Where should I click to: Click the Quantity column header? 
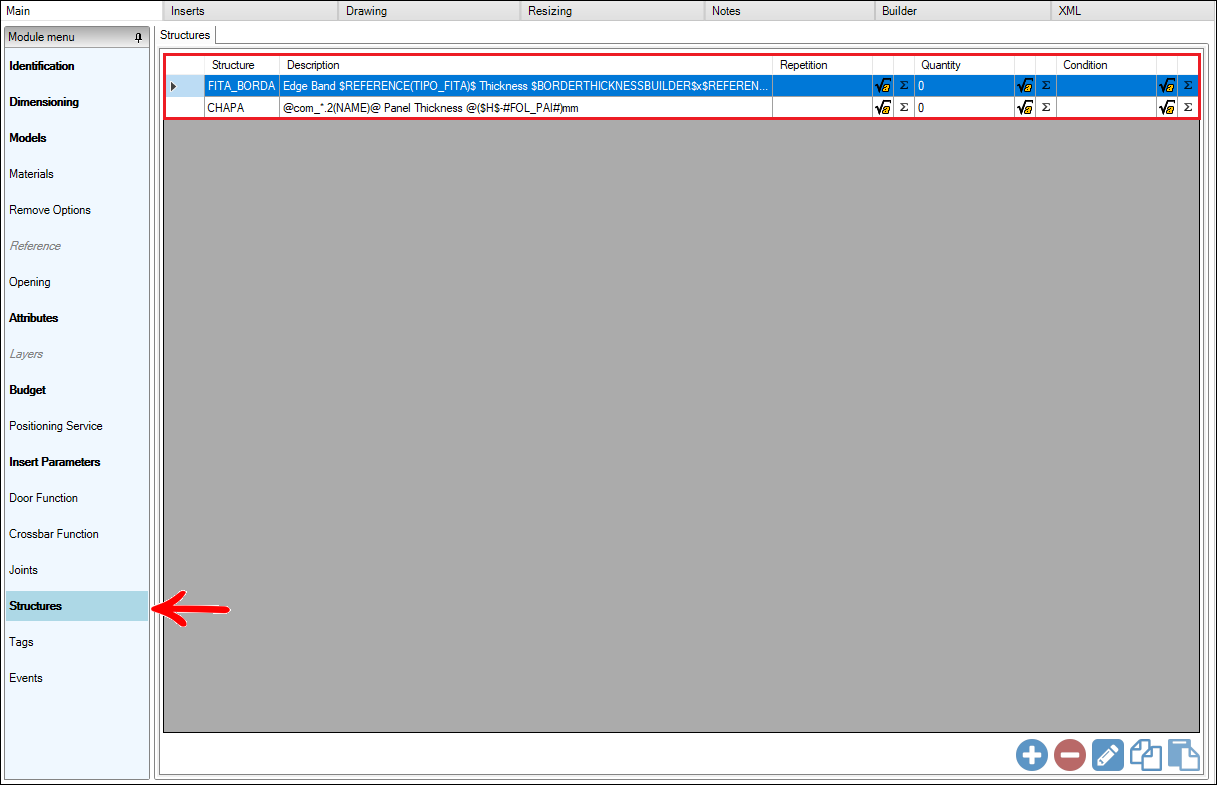[x=964, y=65]
